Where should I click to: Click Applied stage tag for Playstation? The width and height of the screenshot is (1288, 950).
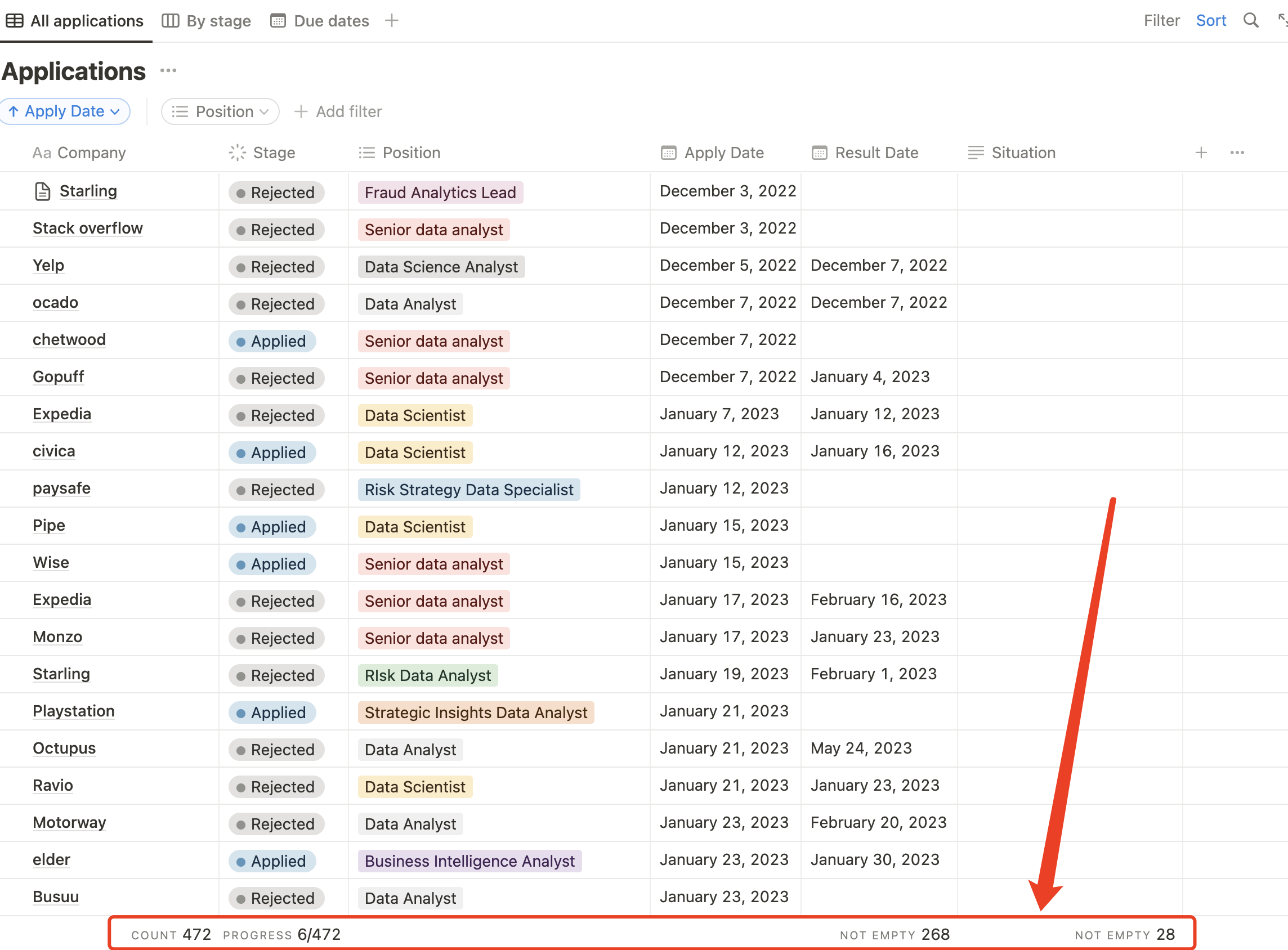272,712
